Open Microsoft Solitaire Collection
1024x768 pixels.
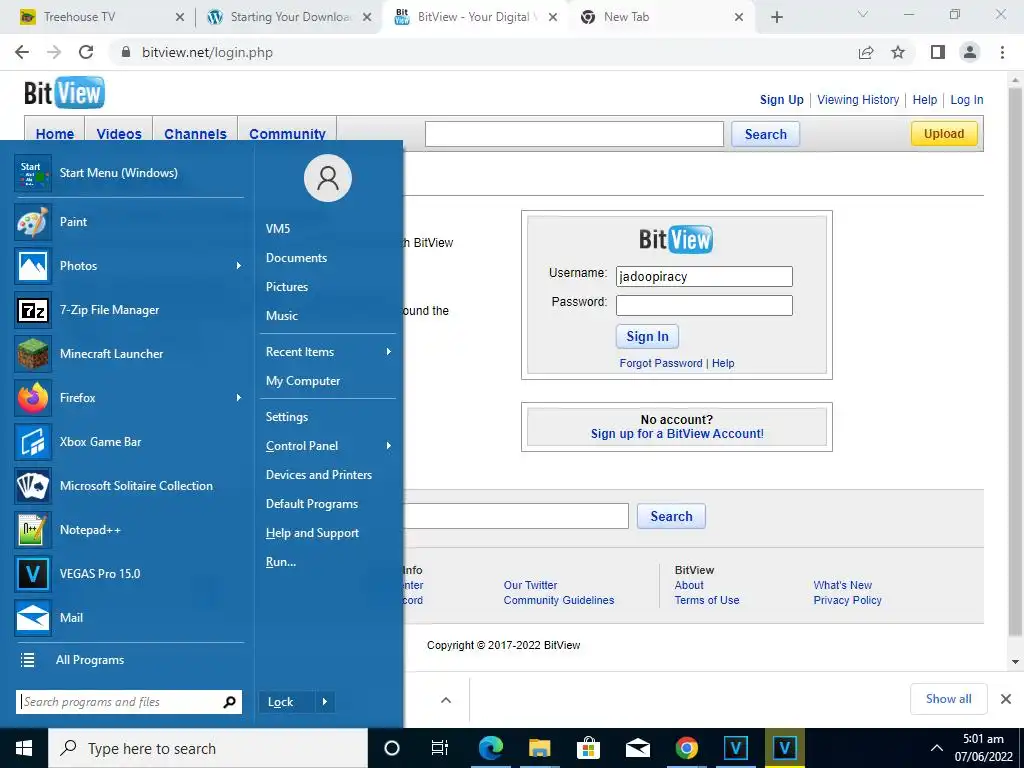(128, 486)
